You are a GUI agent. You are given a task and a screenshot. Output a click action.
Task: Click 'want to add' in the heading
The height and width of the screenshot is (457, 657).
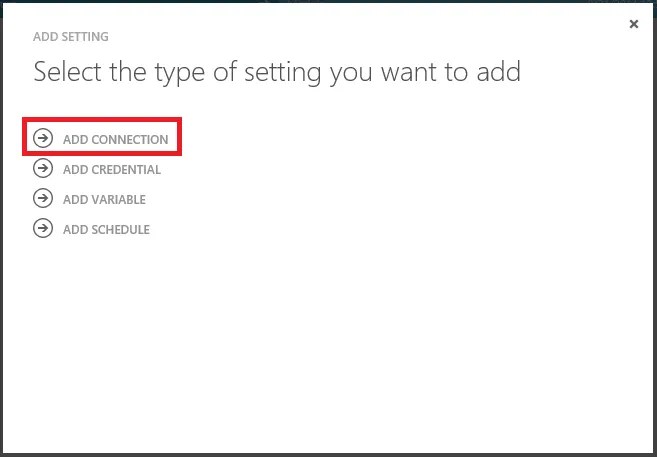(450, 72)
